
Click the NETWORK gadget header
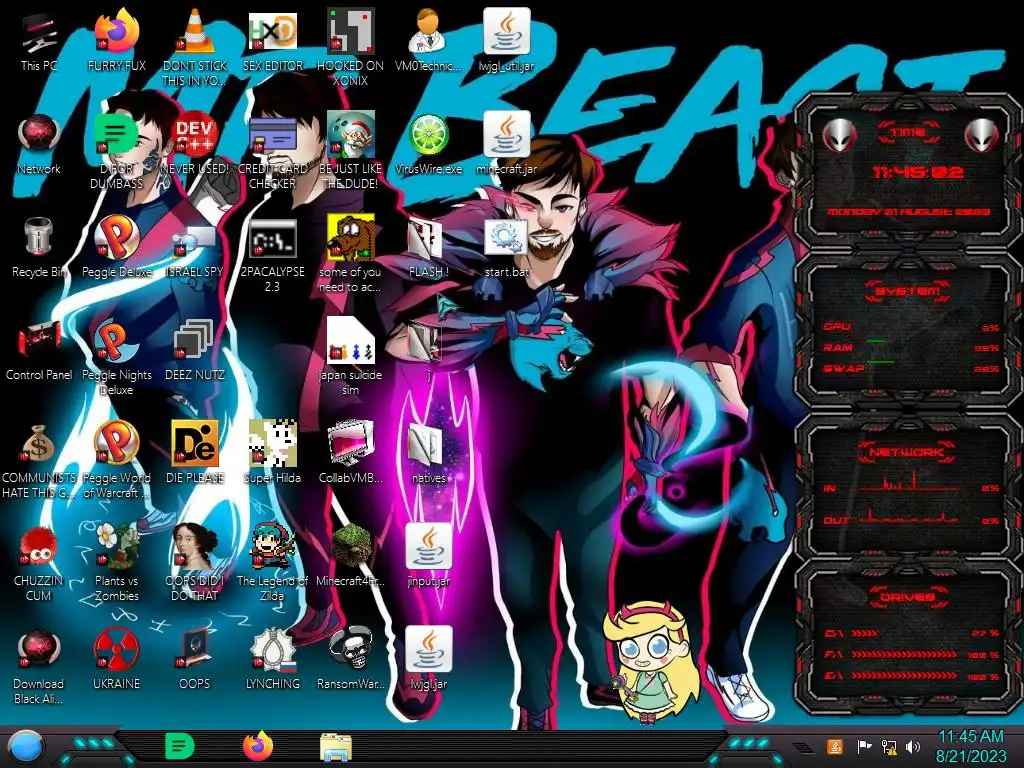point(906,452)
